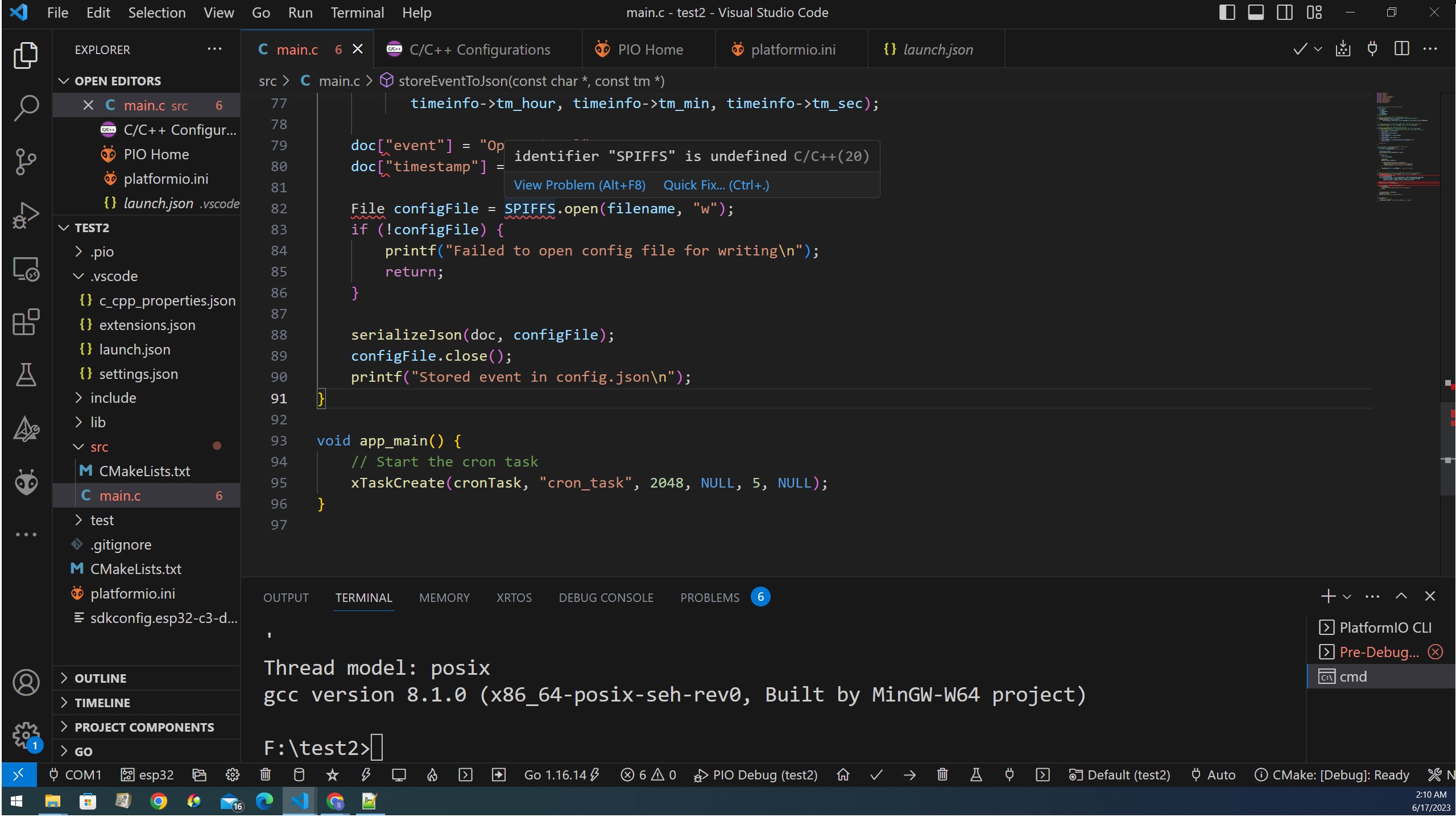Launch PlatformIO Home from the house icon
The height and width of the screenshot is (817, 1456).
842,775
